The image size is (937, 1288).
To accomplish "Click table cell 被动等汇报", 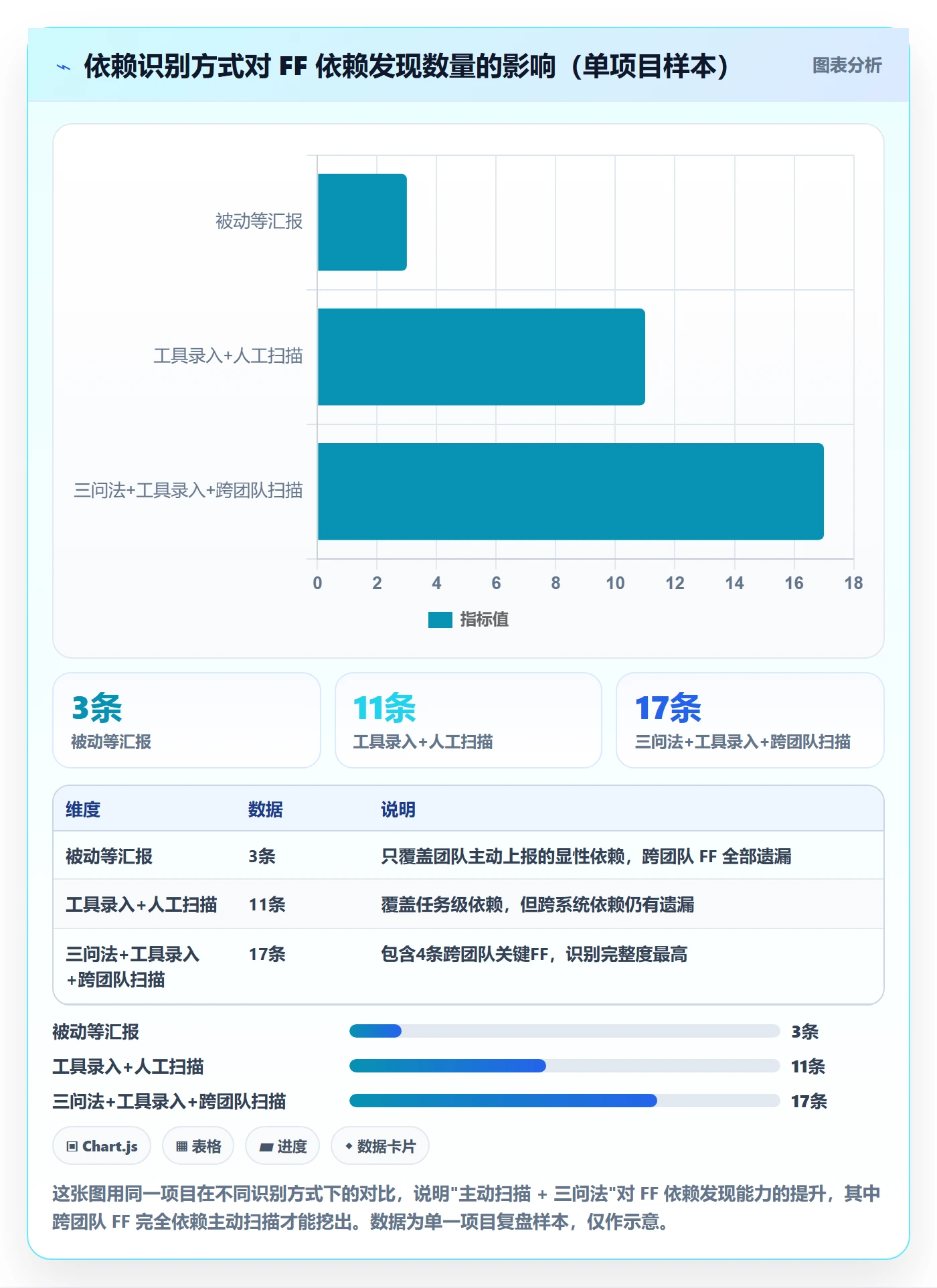I will pyautogui.click(x=109, y=856).
